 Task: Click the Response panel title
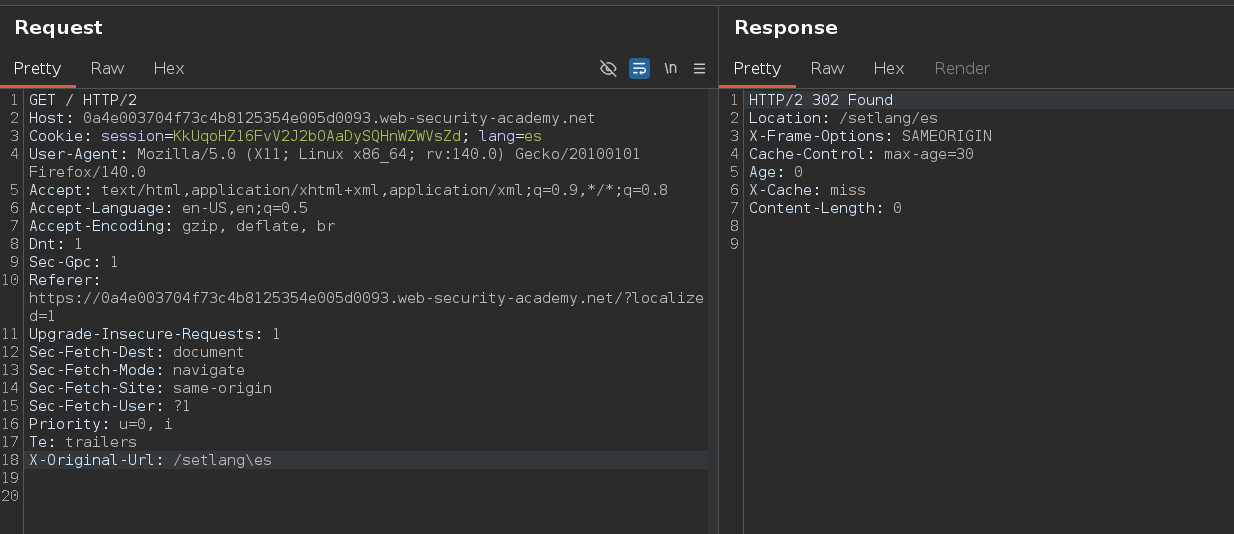coord(786,28)
